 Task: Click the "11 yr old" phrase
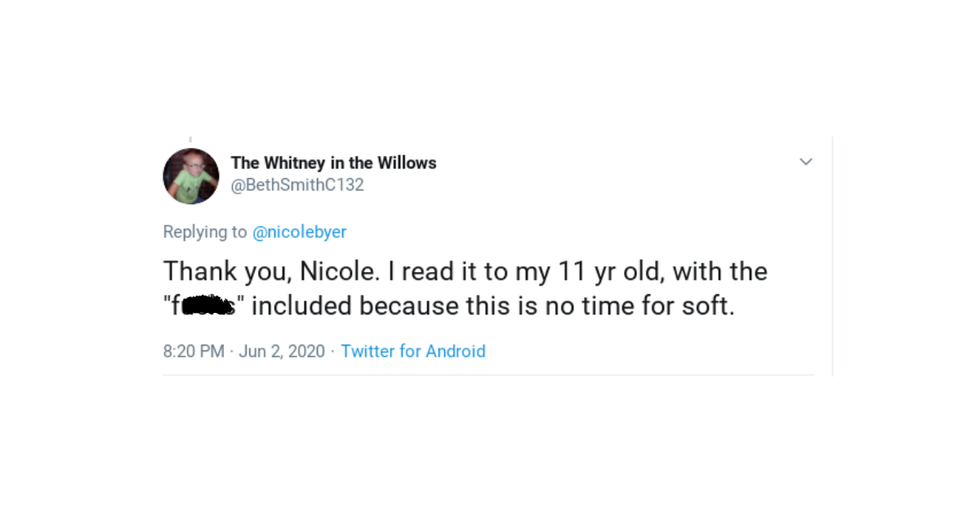tap(580, 271)
